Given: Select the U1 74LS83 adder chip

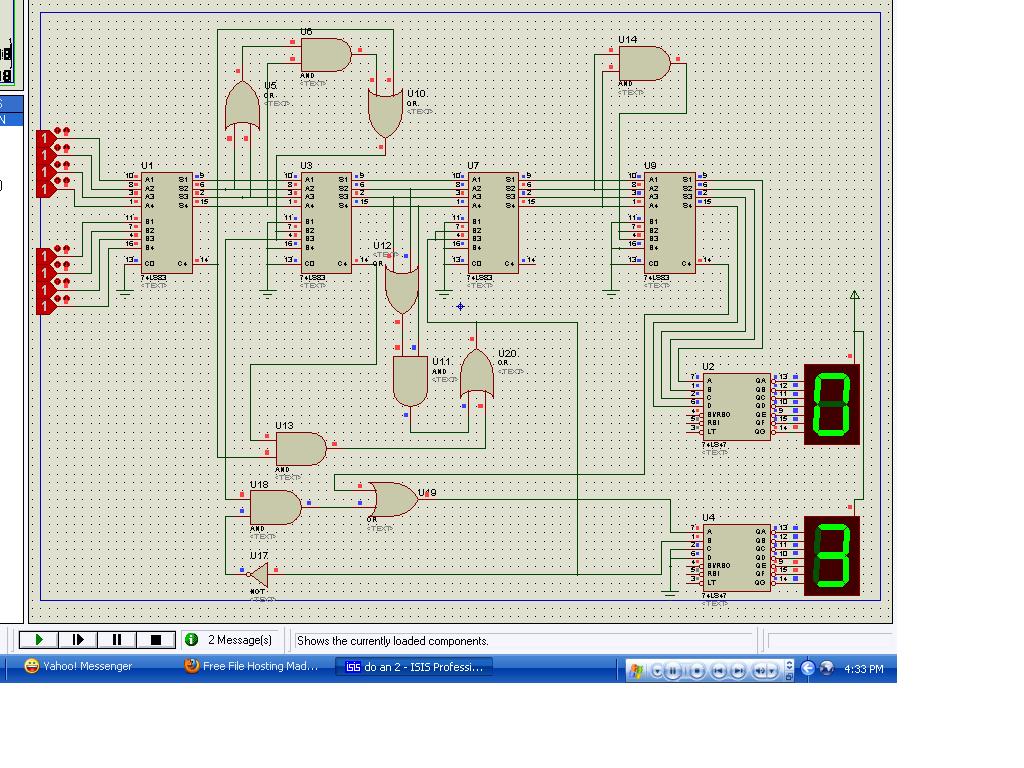Looking at the screenshot, I should tap(167, 221).
